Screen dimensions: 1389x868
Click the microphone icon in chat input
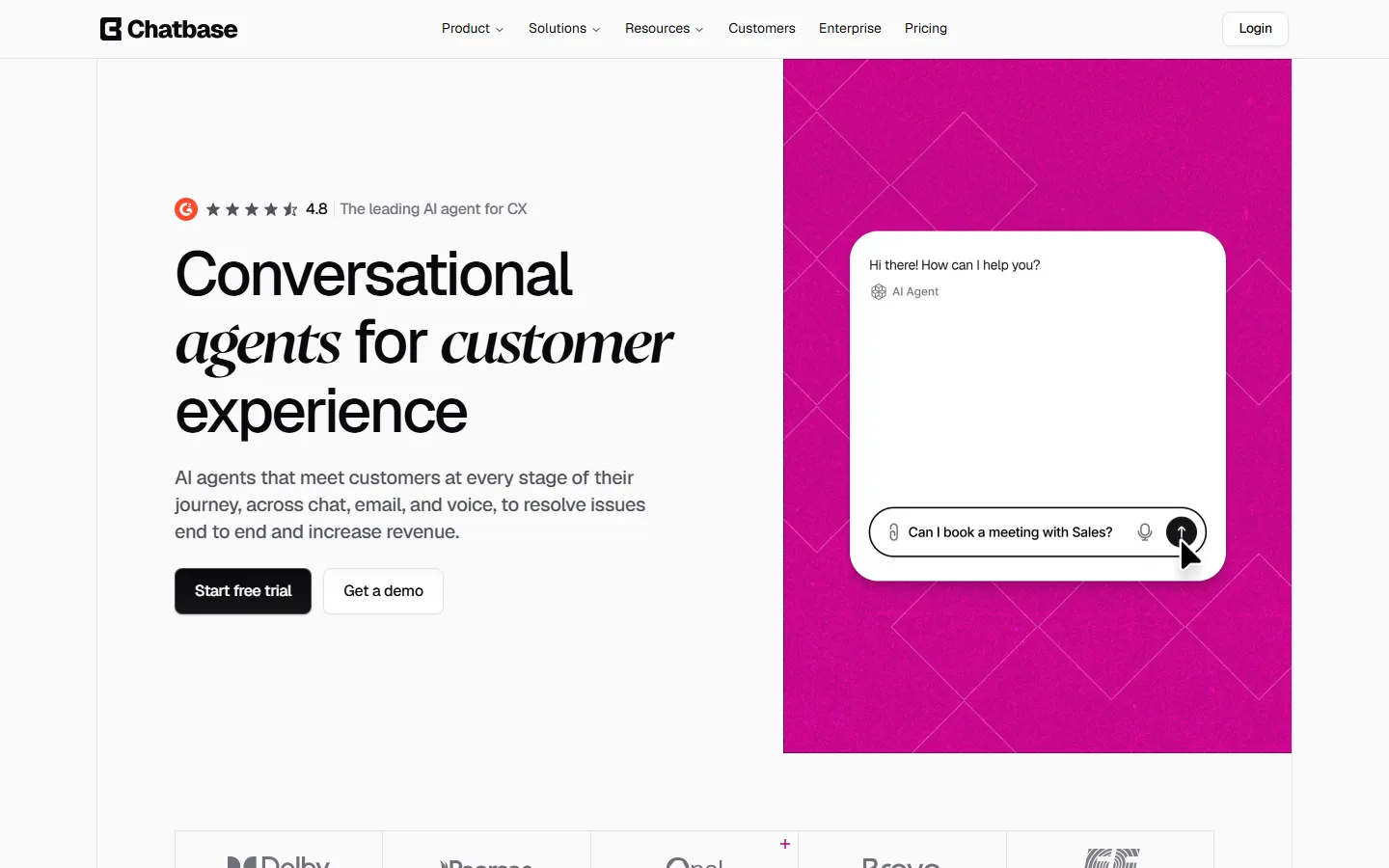pyautogui.click(x=1145, y=532)
